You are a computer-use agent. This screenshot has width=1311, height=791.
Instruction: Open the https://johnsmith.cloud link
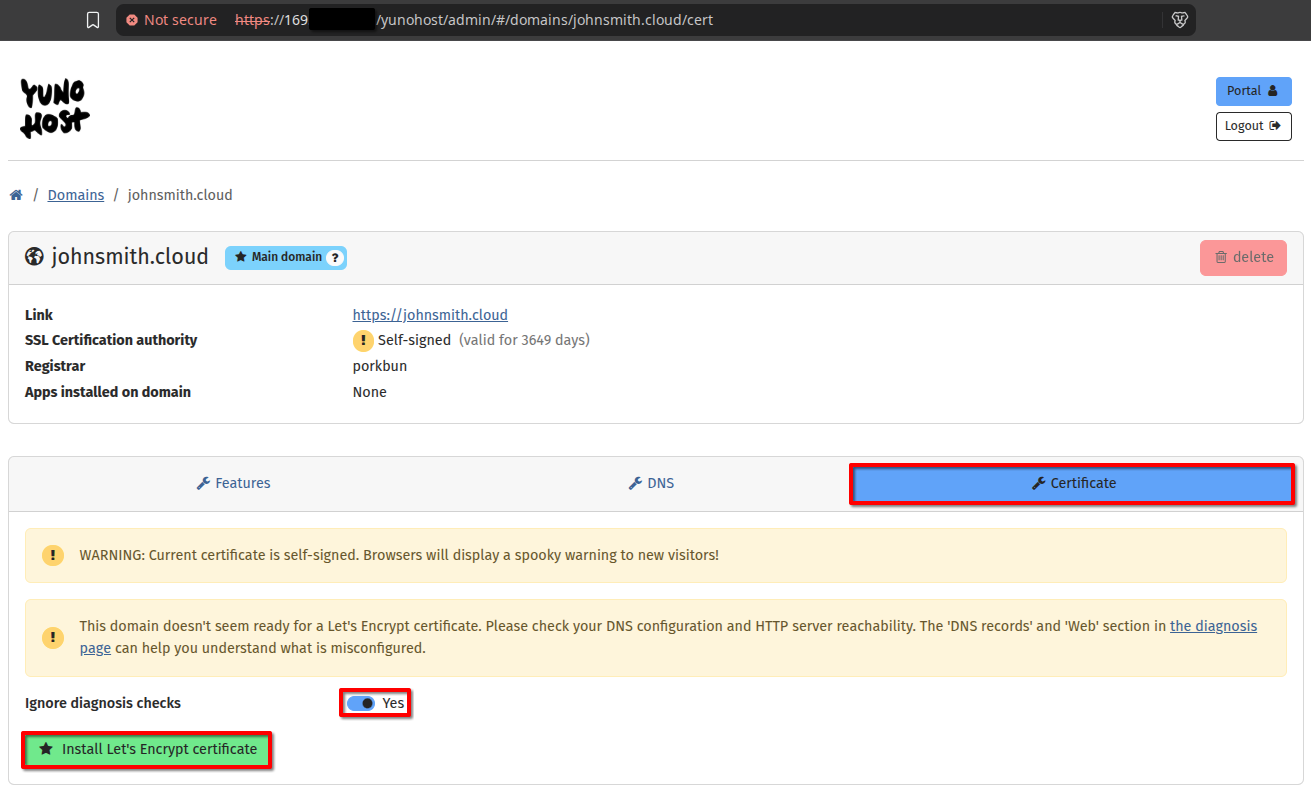click(x=430, y=315)
